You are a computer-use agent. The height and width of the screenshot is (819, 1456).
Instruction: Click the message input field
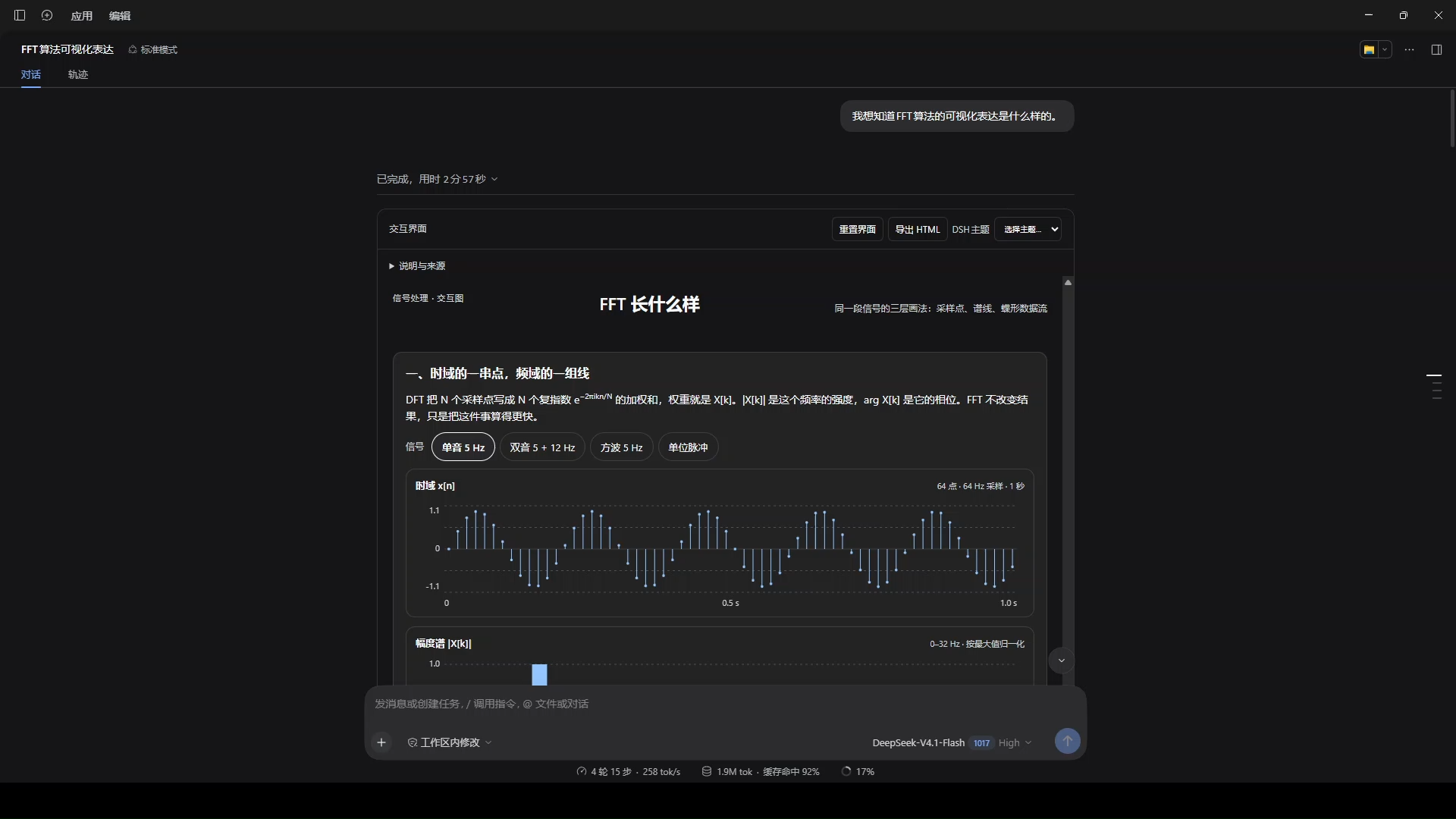tap(725, 704)
